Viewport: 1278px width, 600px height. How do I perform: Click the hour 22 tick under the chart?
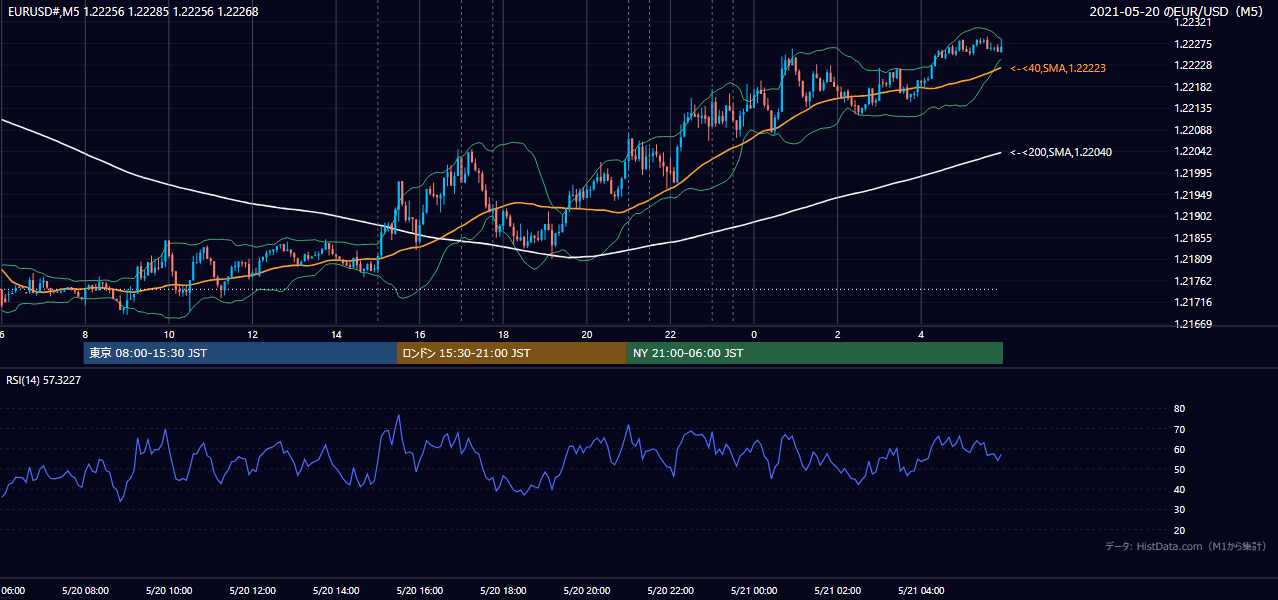(671, 334)
